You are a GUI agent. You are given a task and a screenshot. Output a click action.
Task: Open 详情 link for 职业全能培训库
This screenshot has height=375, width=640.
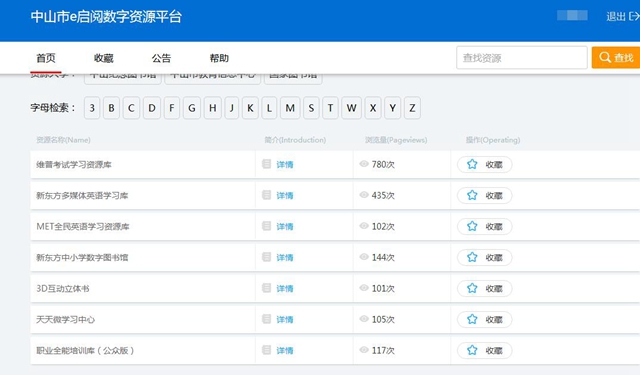pos(285,351)
